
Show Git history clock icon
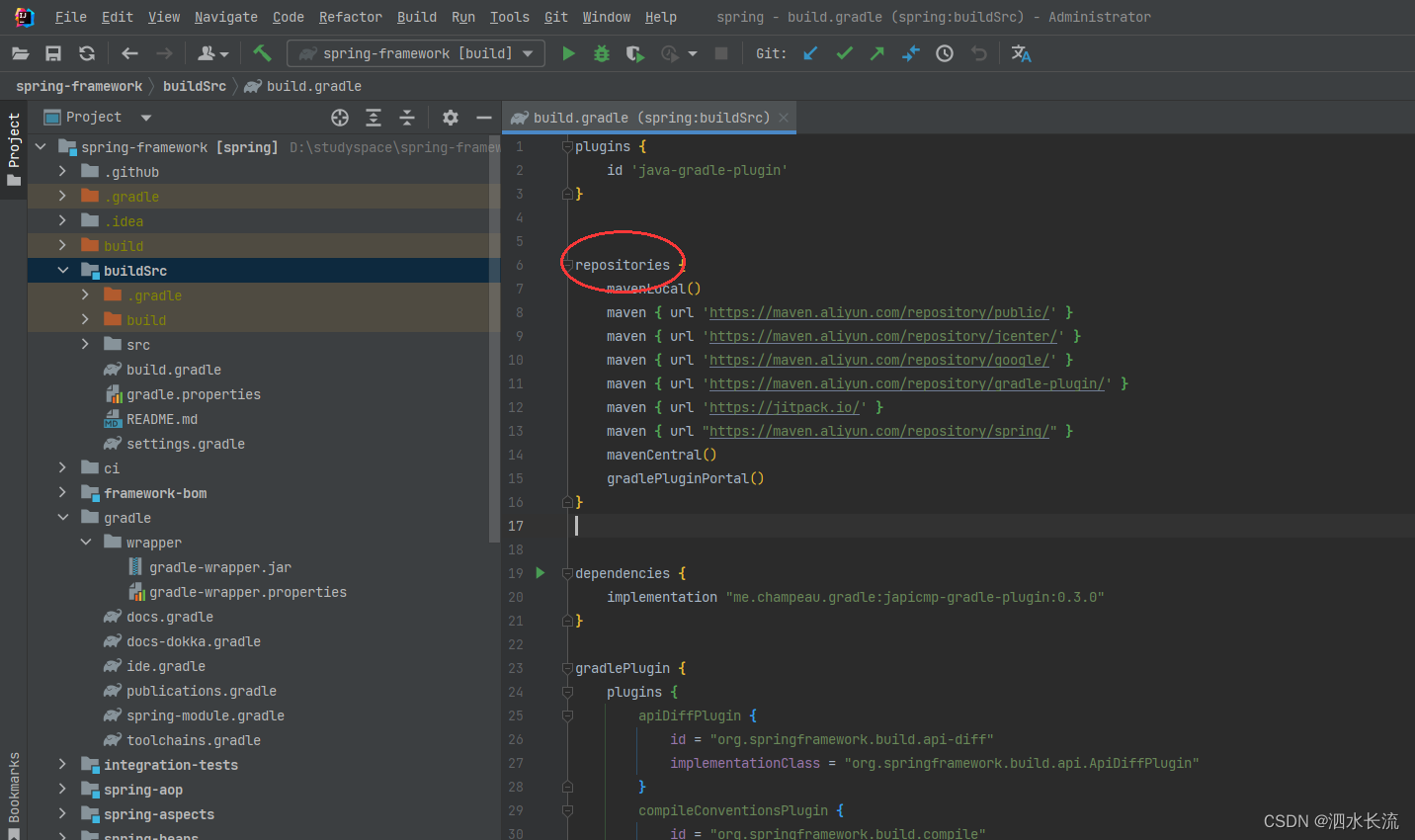[x=945, y=53]
